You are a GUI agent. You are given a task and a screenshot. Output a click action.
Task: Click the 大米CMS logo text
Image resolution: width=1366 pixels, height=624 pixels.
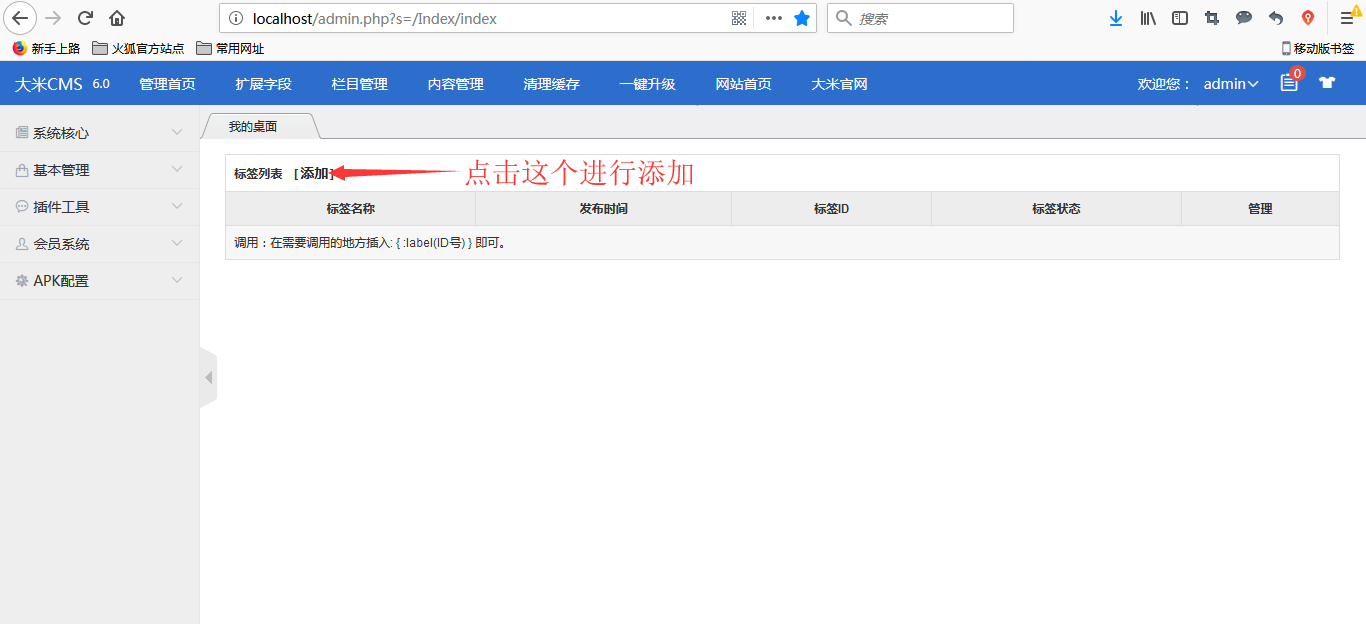[48, 84]
